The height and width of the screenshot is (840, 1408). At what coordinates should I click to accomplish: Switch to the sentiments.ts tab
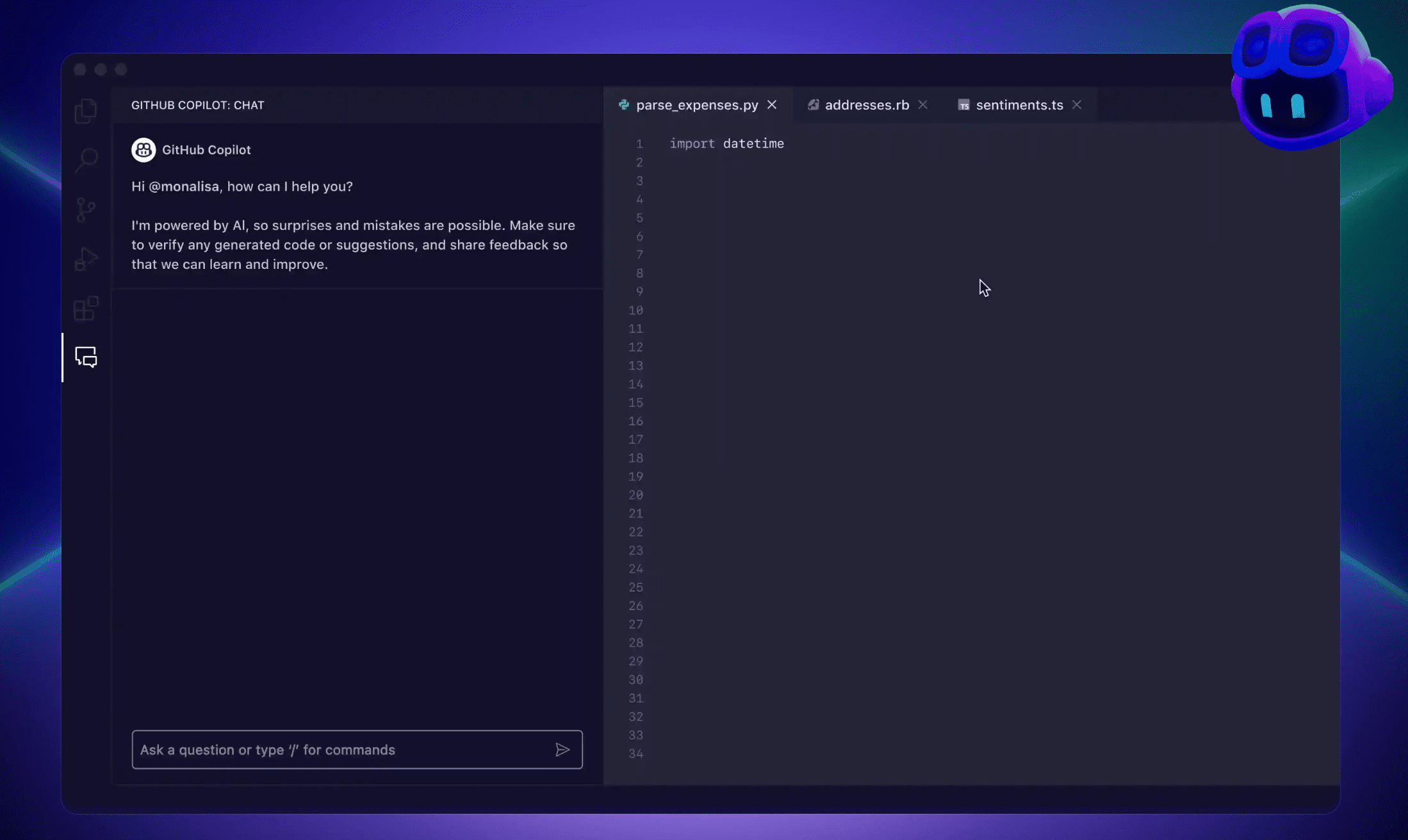(1019, 105)
